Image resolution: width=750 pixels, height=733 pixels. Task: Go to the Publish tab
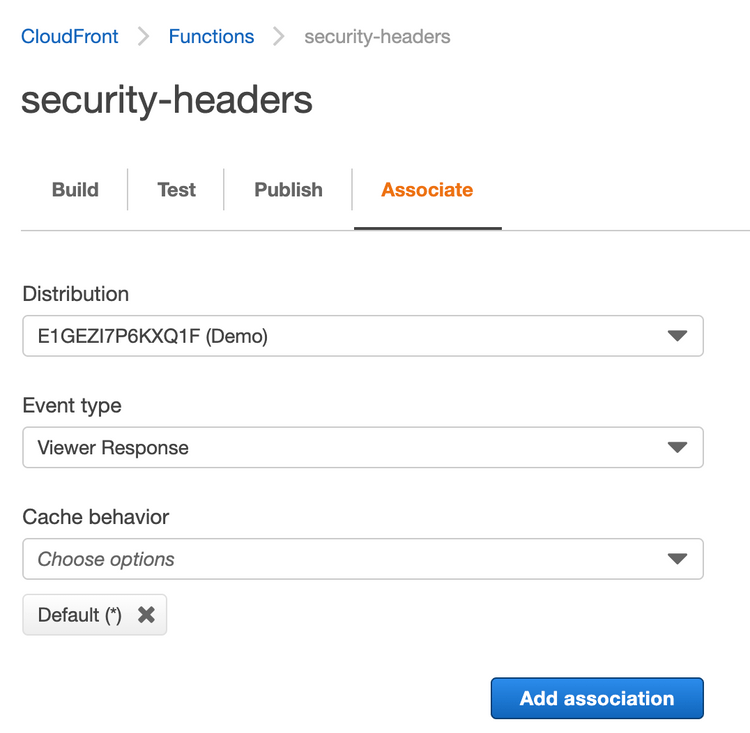[288, 190]
